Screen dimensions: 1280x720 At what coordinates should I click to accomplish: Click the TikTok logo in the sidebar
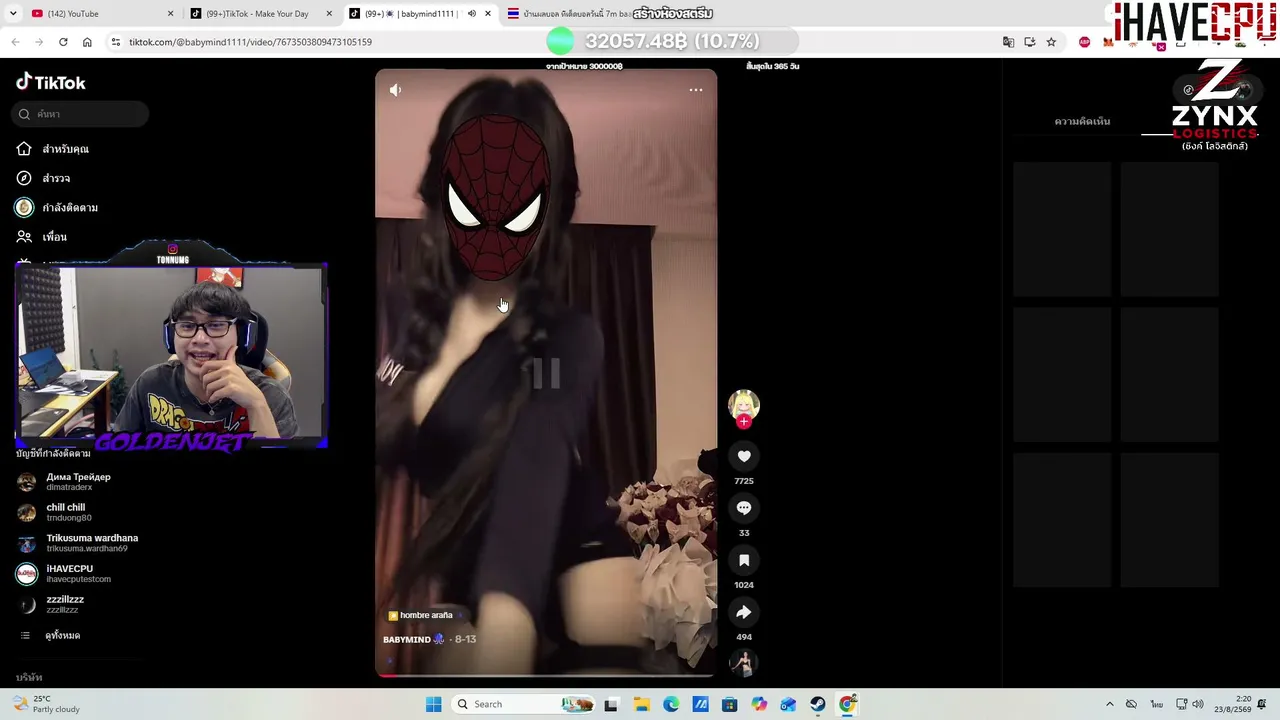click(51, 82)
